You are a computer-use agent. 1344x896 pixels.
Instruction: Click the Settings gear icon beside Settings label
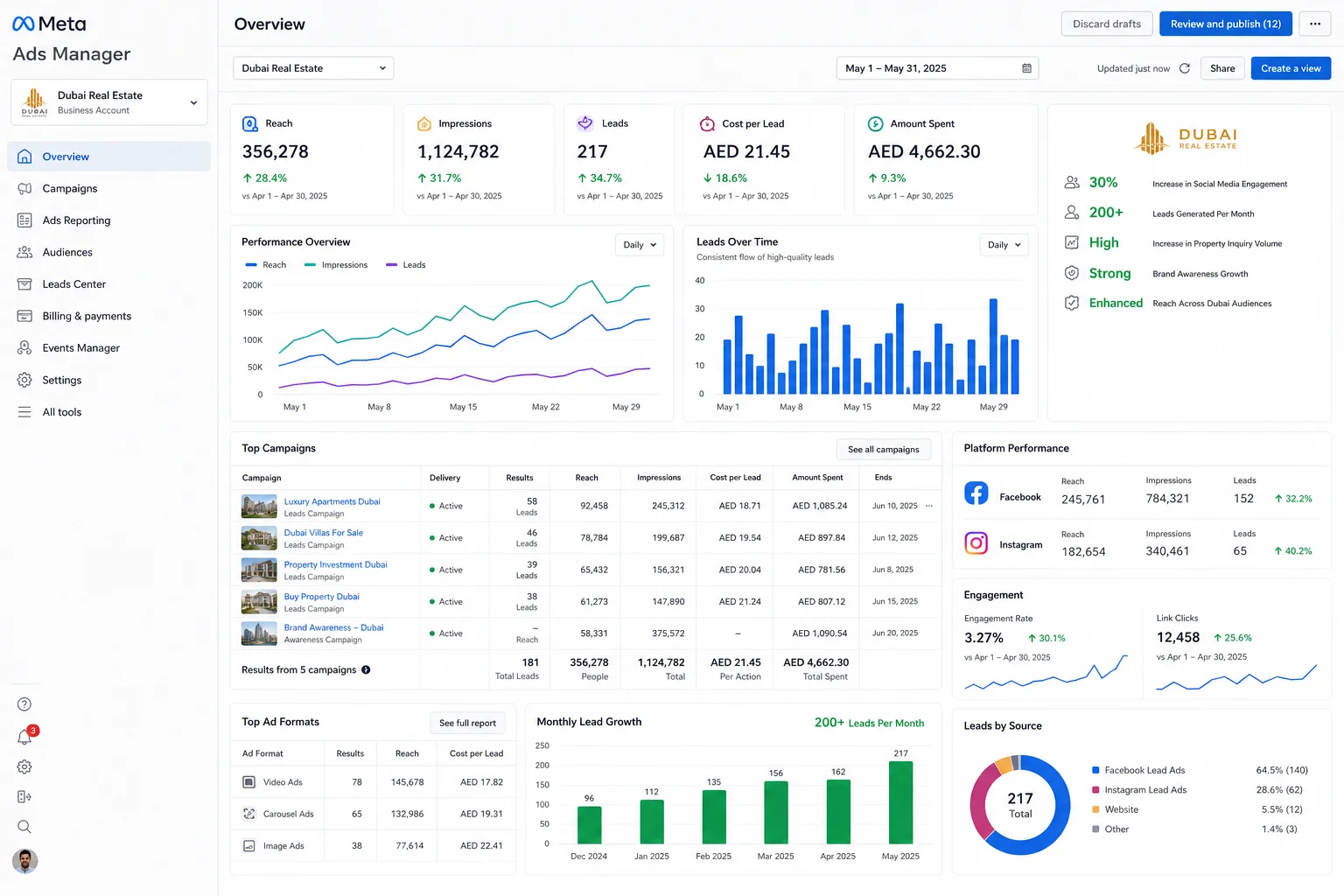[x=24, y=380]
